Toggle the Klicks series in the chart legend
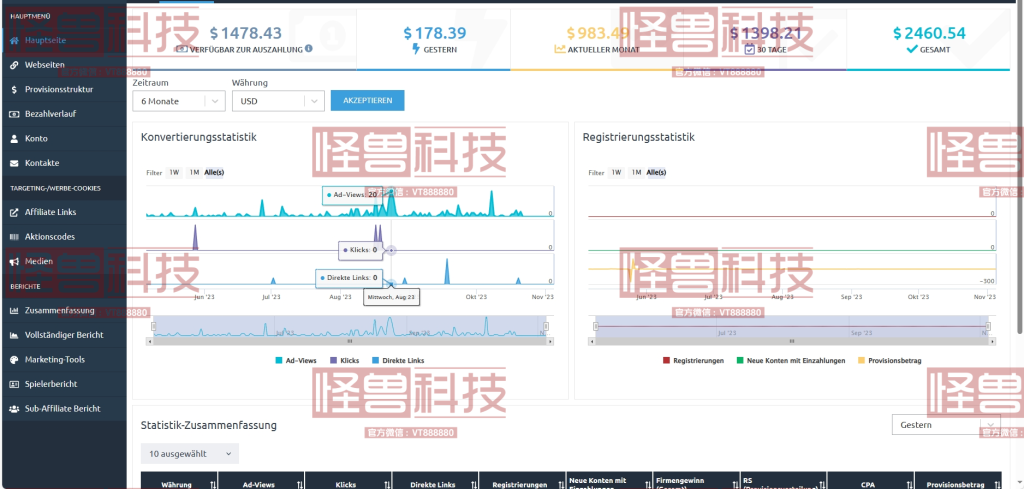1024x489 pixels. pyautogui.click(x=344, y=360)
